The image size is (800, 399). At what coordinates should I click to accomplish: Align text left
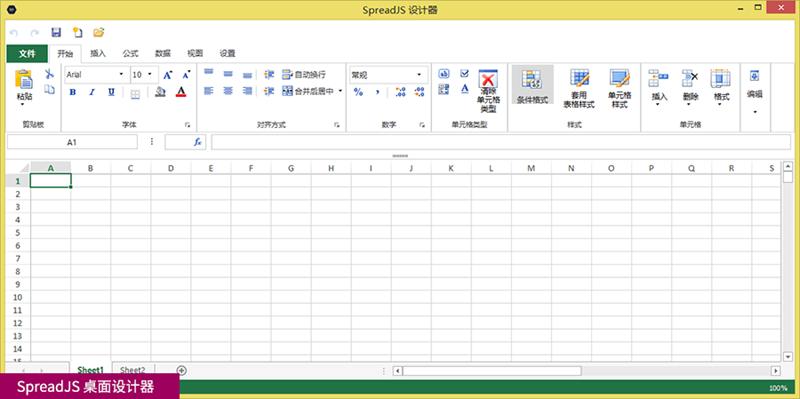(x=209, y=91)
